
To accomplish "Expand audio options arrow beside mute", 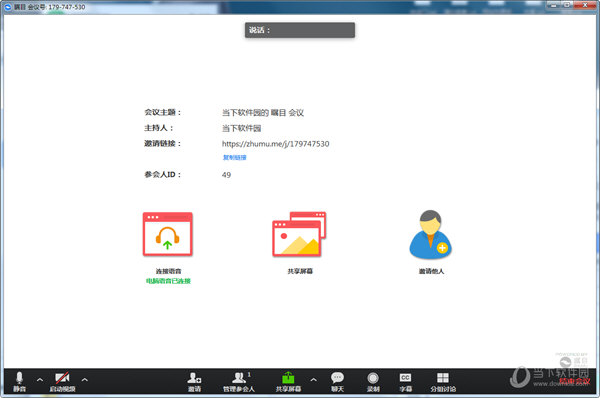I will [40, 380].
